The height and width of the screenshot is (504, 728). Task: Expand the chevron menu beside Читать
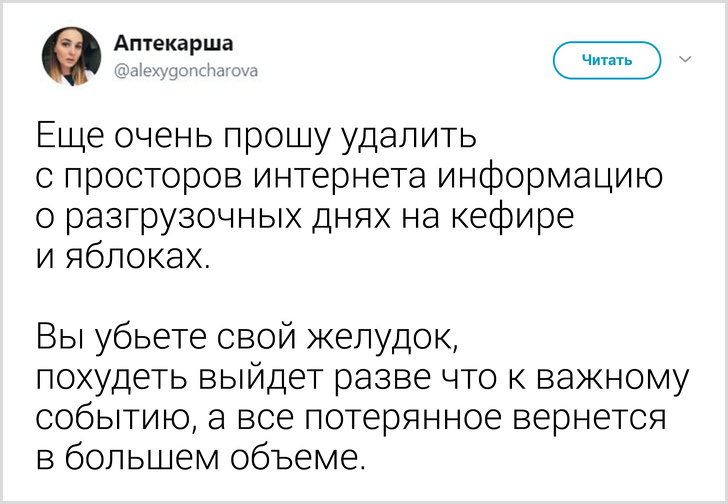pyautogui.click(x=686, y=60)
